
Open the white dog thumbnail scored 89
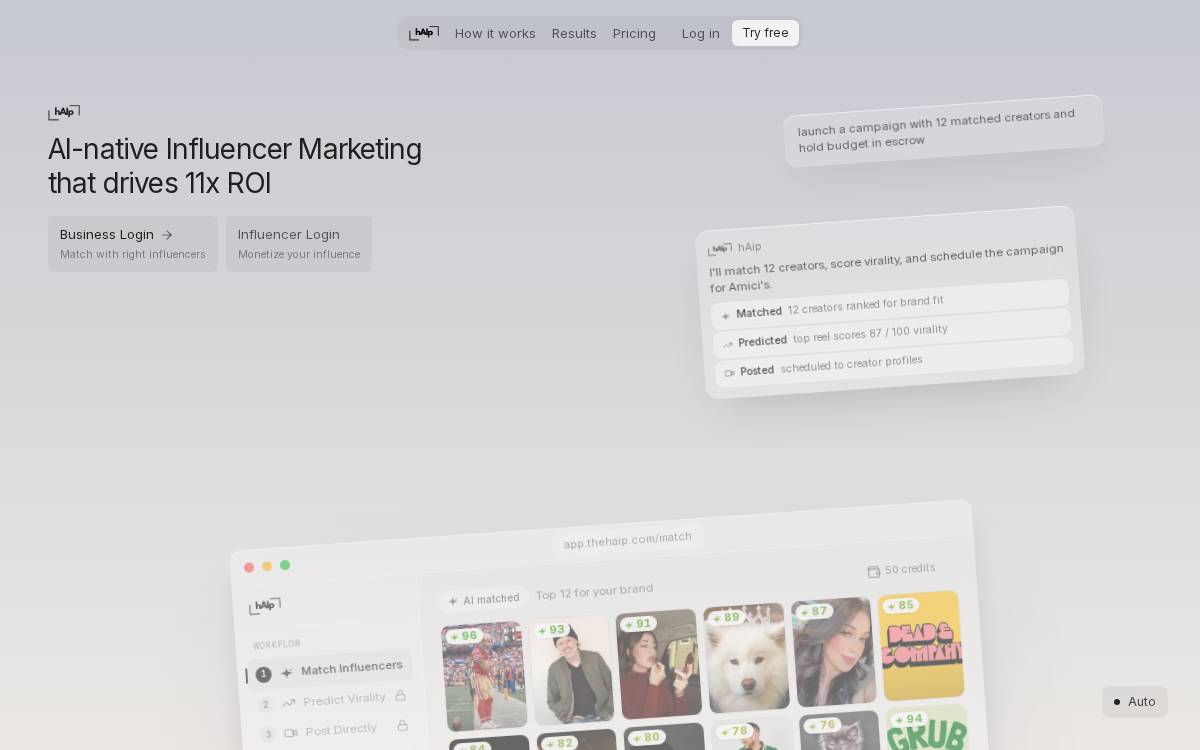[747, 658]
